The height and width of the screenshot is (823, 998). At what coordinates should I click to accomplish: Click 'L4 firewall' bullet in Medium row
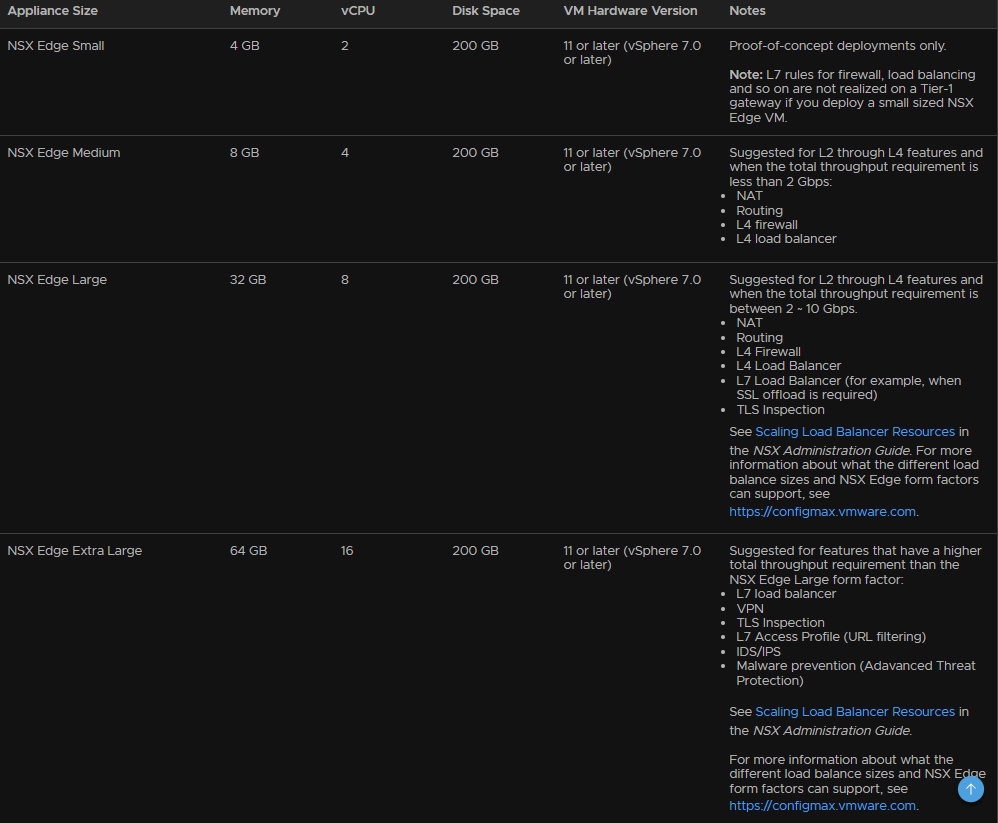click(767, 225)
